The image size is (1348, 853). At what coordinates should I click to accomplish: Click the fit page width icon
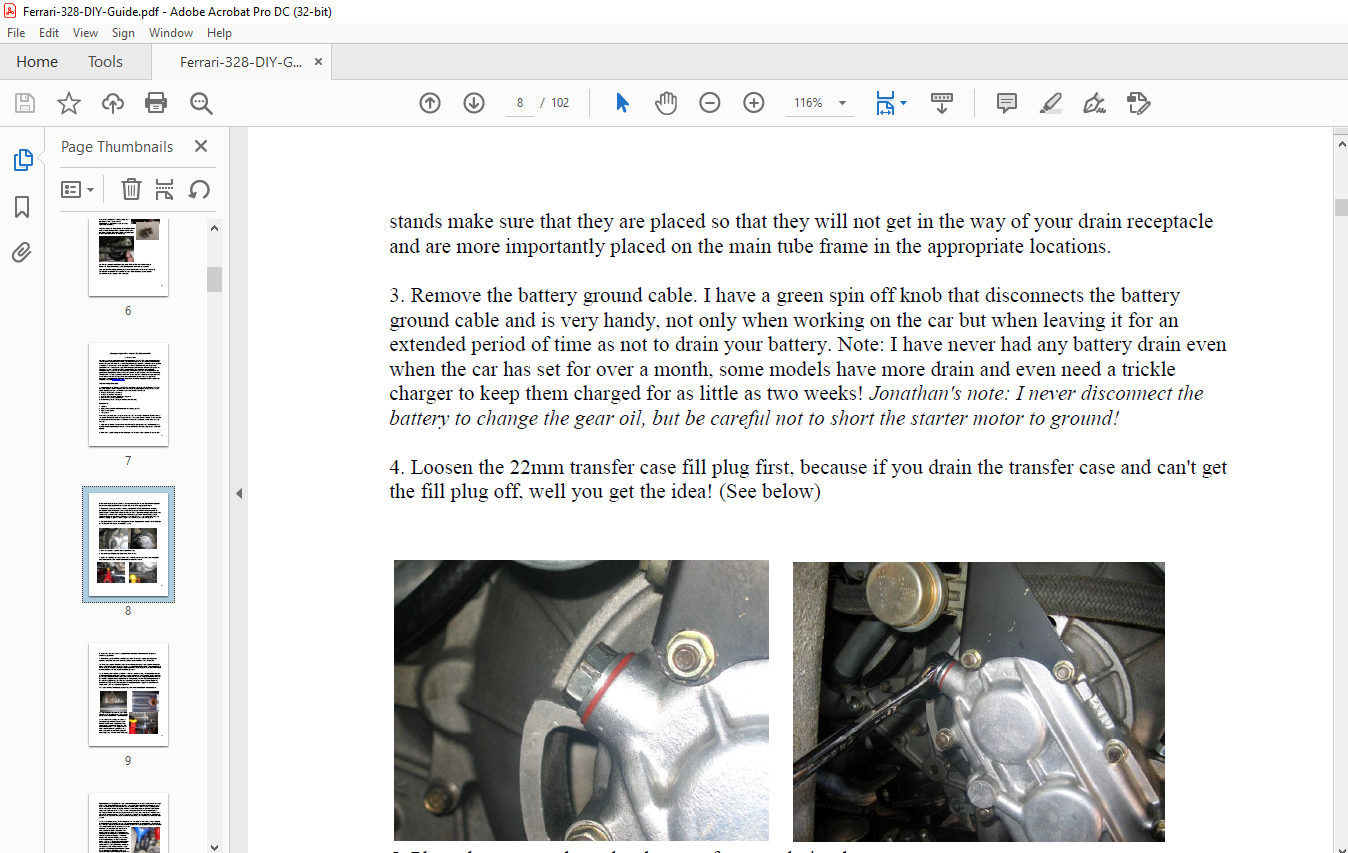[x=885, y=103]
